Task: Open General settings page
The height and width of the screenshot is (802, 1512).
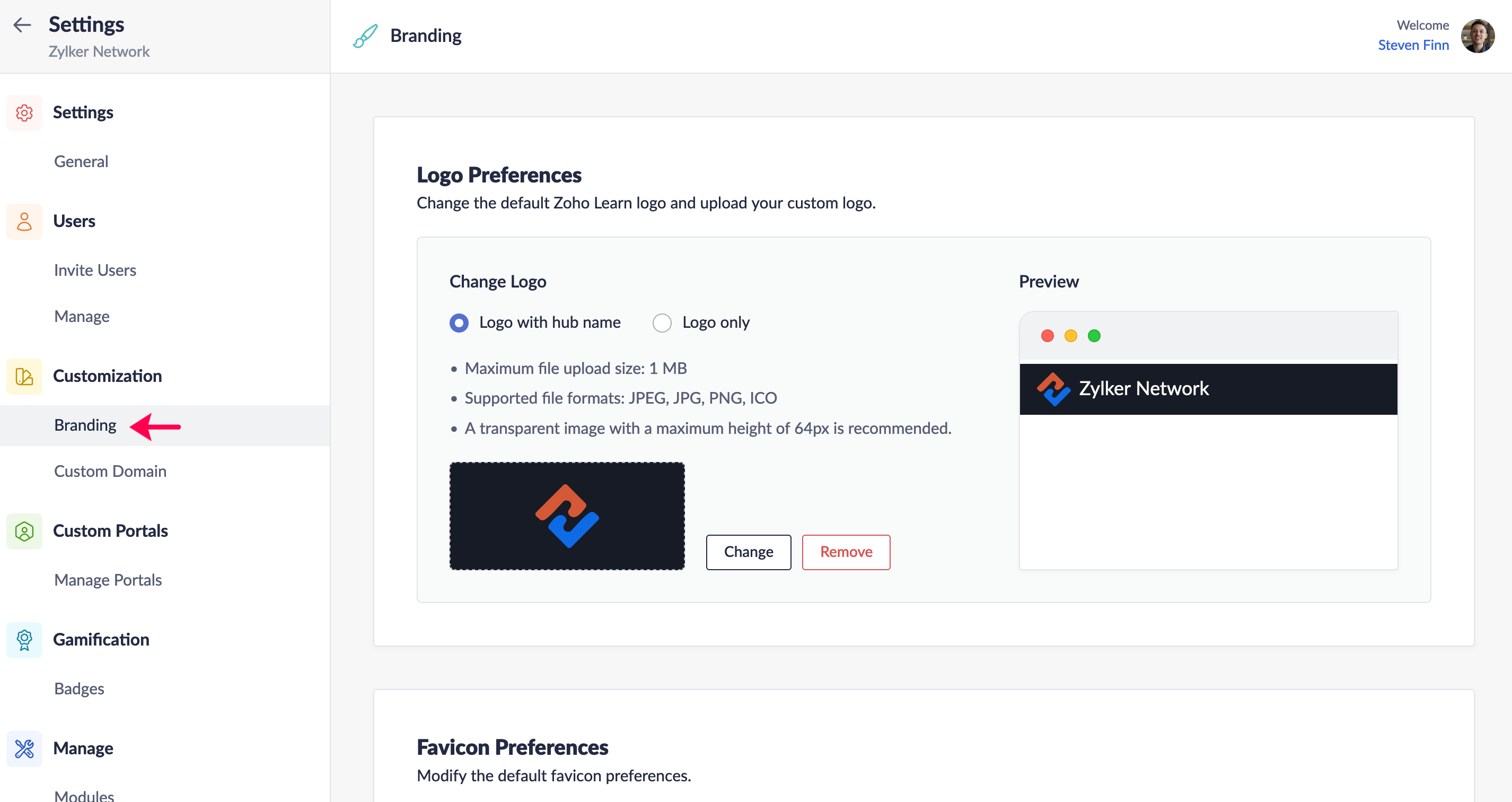Action: (81, 161)
